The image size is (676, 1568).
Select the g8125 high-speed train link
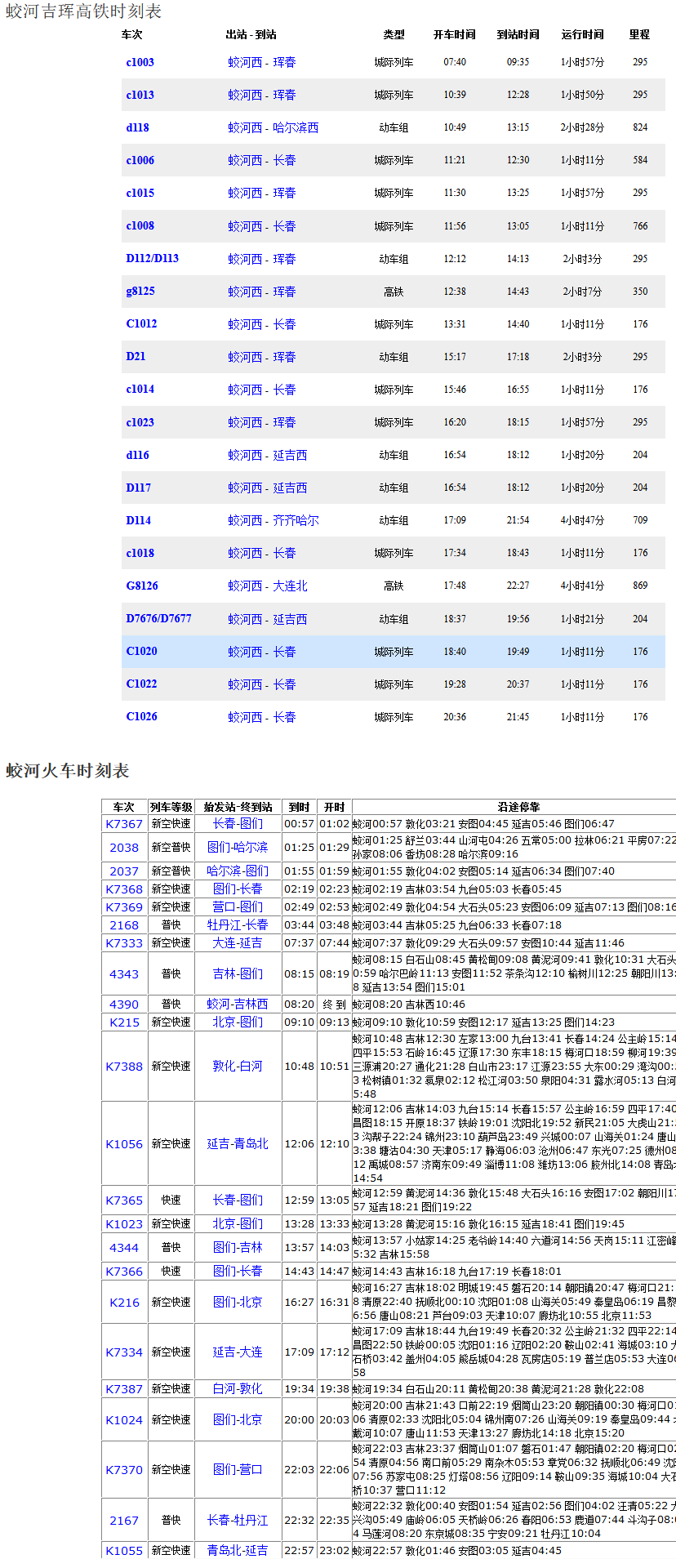(x=140, y=291)
